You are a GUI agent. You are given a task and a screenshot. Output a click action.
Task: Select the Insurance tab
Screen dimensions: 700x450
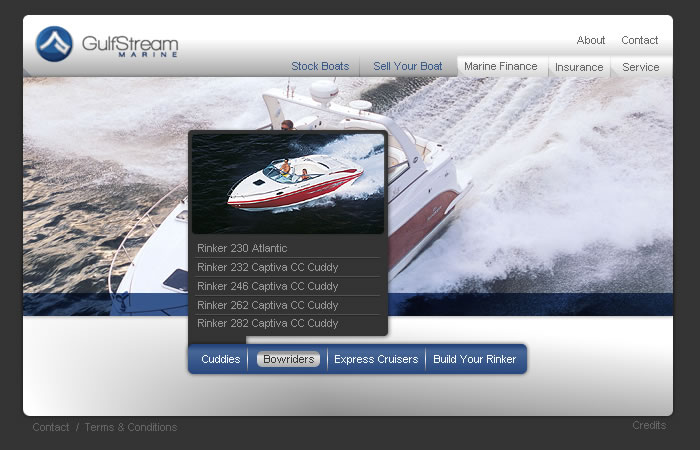[579, 67]
